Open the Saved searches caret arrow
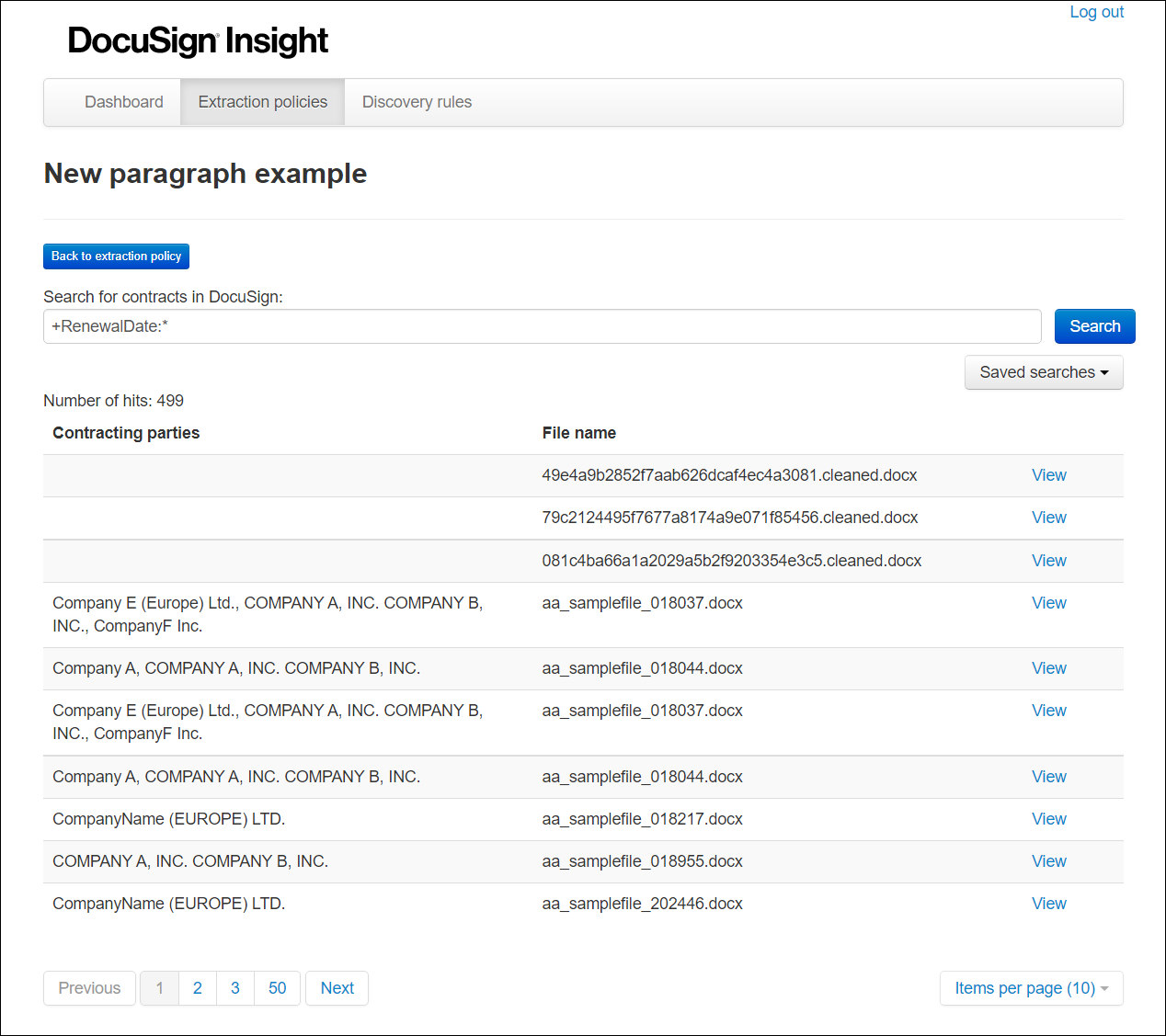Screen dimensions: 1166x1036 tap(1104, 372)
